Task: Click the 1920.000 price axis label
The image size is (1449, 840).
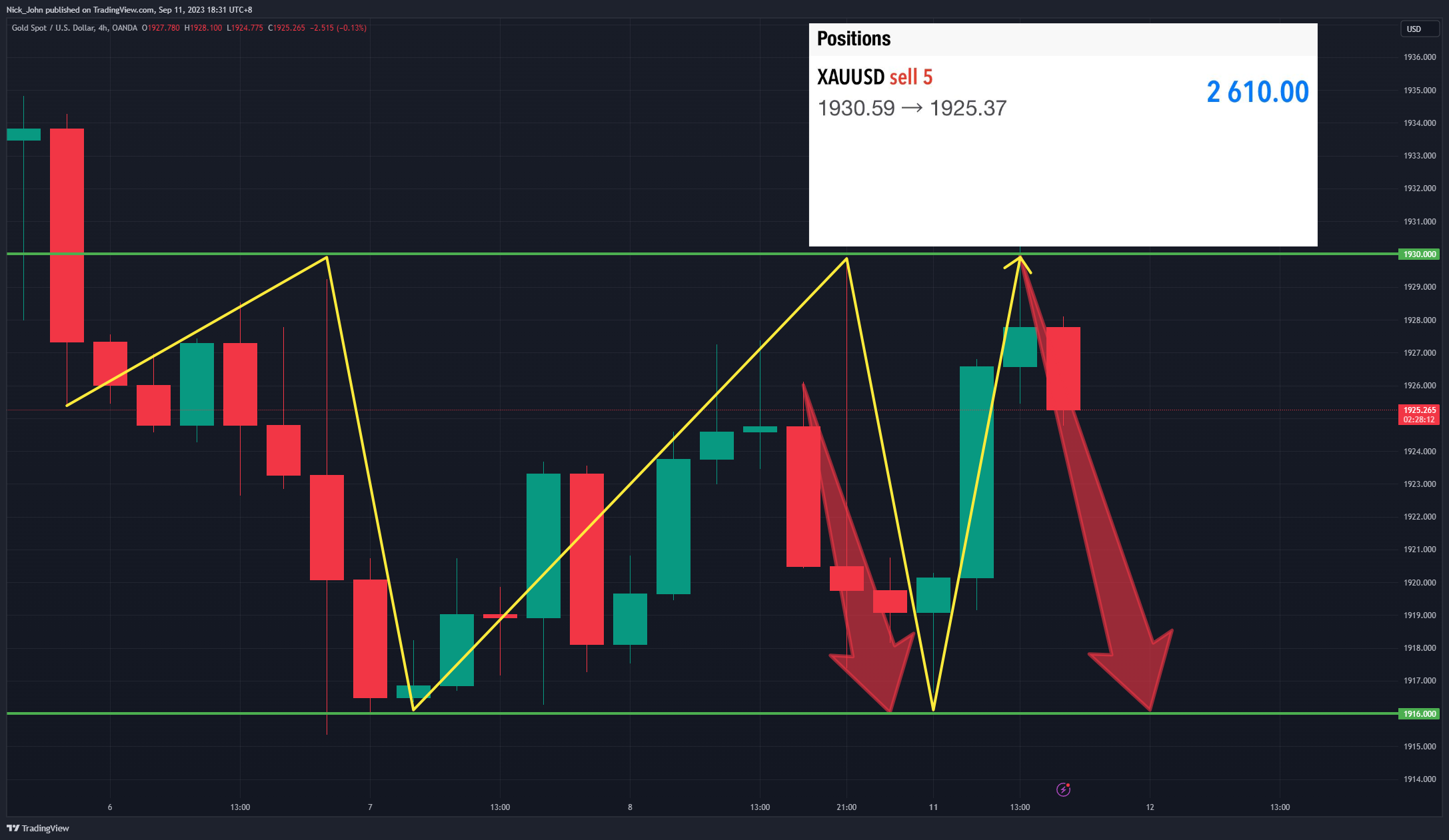Action: click(x=1420, y=582)
